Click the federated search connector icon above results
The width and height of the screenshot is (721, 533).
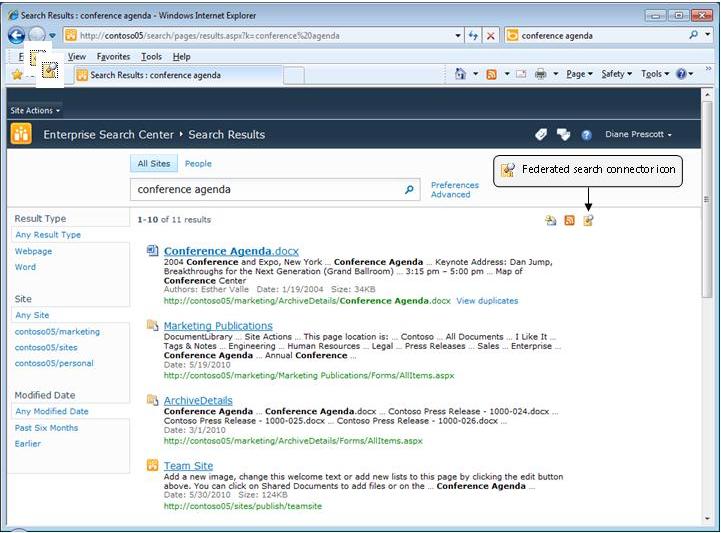588,221
